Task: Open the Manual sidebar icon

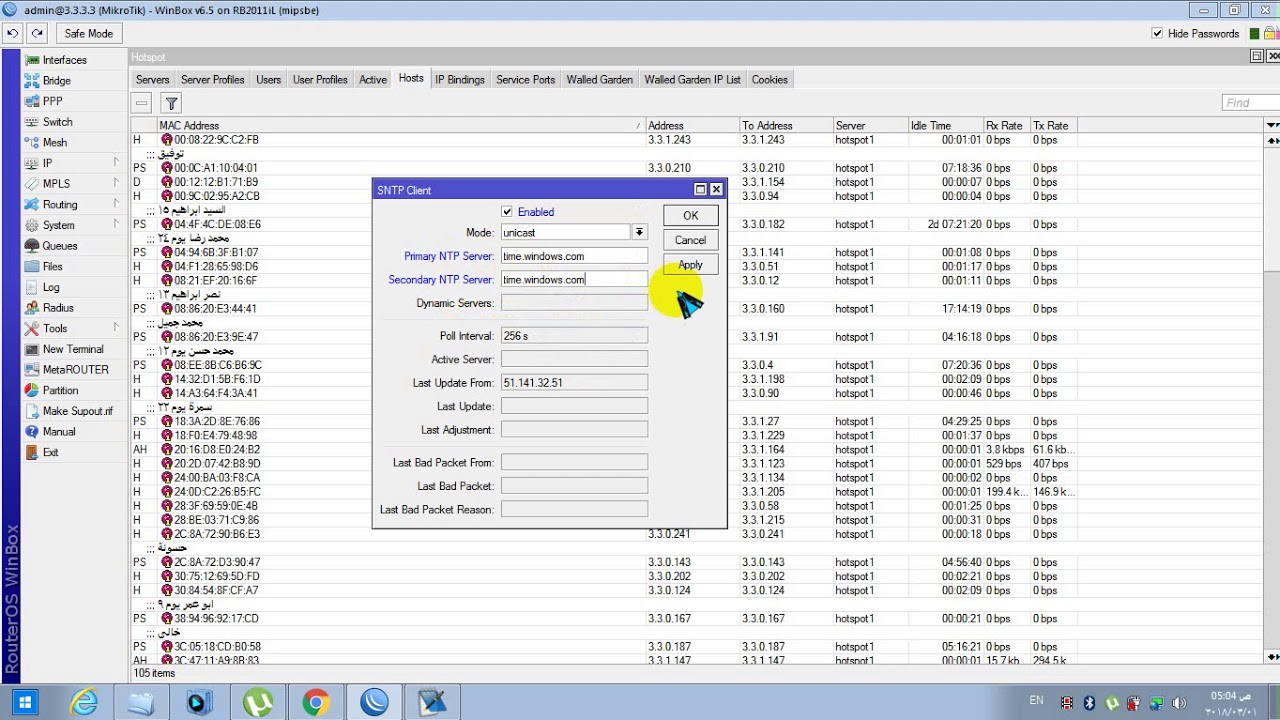Action: pyautogui.click(x=33, y=432)
